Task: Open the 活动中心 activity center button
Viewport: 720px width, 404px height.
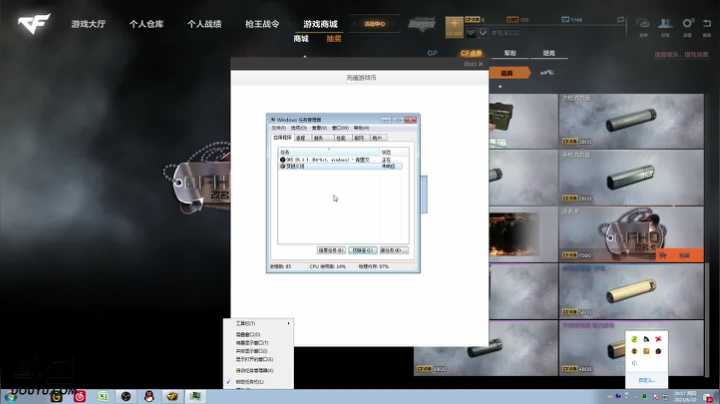Action: [x=375, y=24]
